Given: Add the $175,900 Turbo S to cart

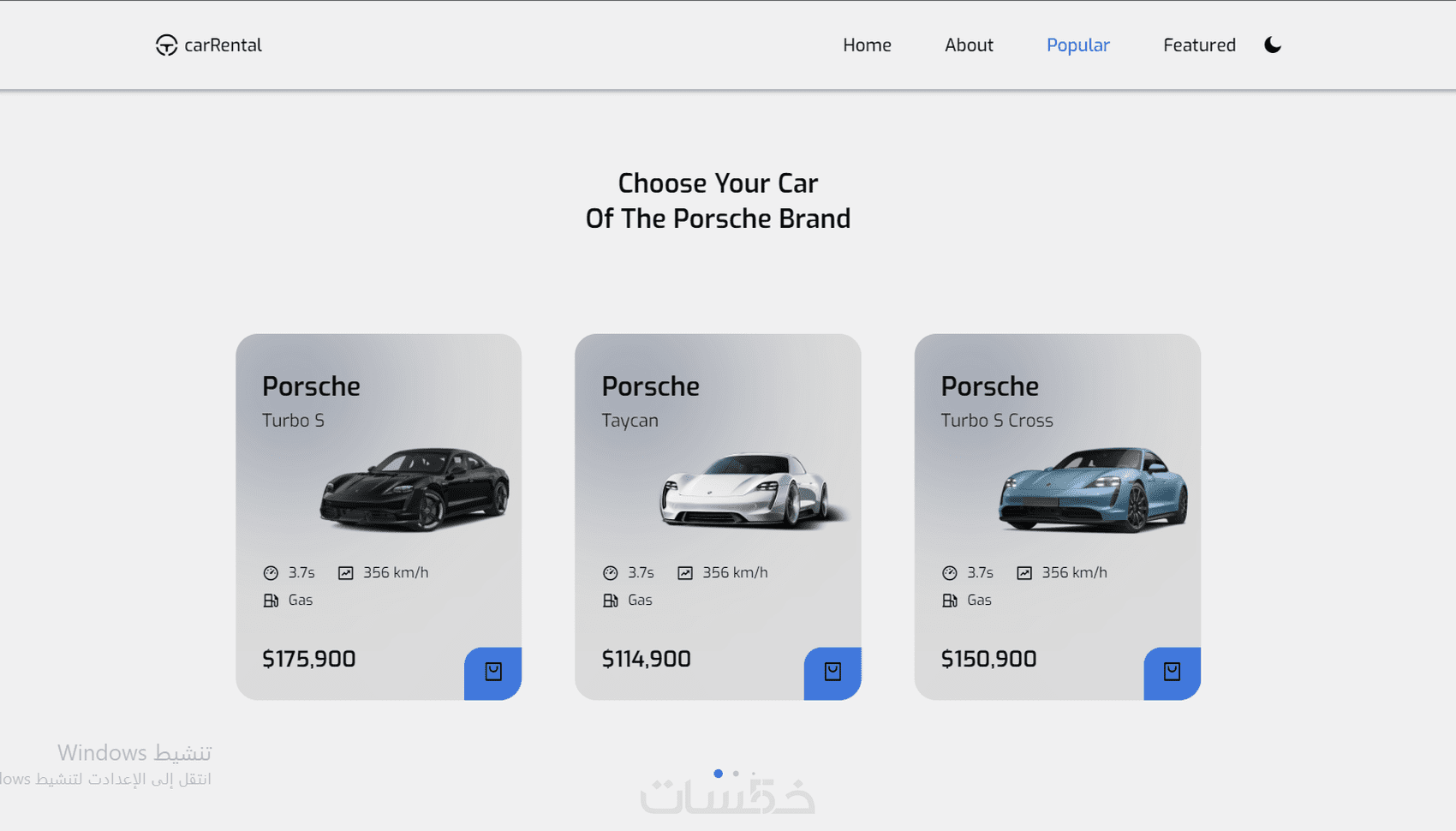Looking at the screenshot, I should tap(493, 673).
